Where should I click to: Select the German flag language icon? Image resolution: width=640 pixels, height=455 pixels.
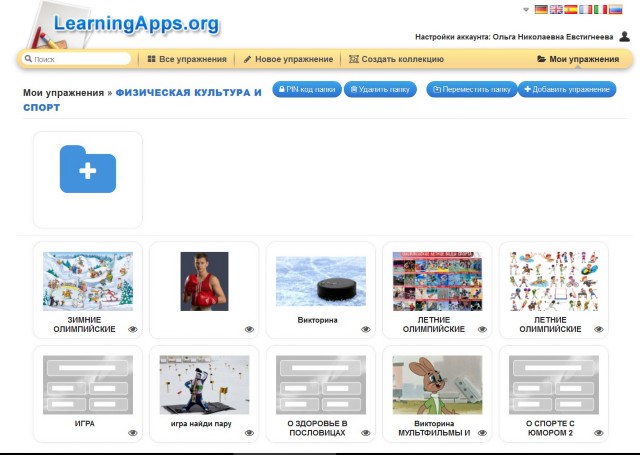(541, 9)
